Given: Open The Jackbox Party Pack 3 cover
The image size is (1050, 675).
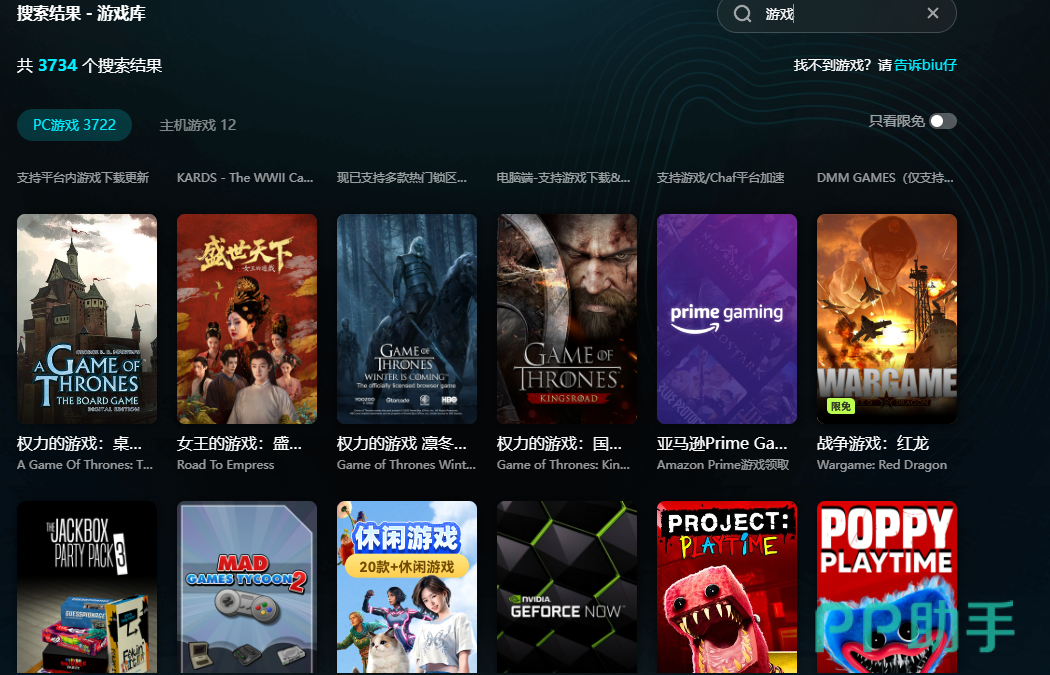Looking at the screenshot, I should click(87, 587).
